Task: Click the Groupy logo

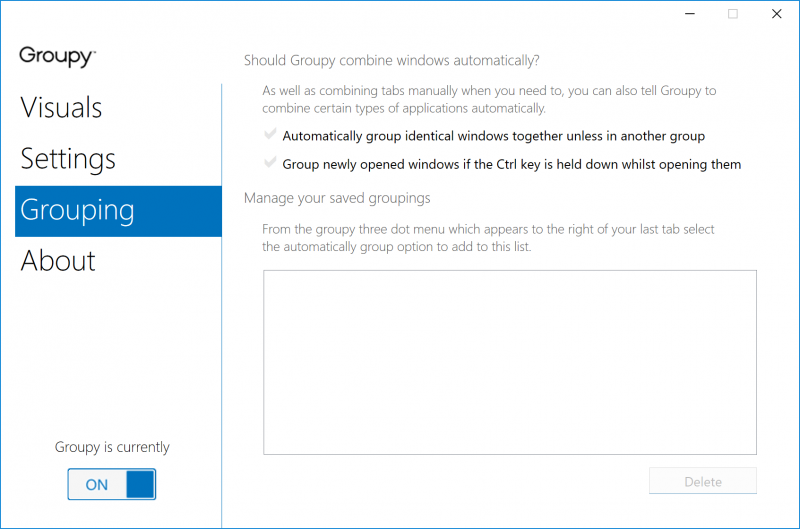Action: click(57, 56)
